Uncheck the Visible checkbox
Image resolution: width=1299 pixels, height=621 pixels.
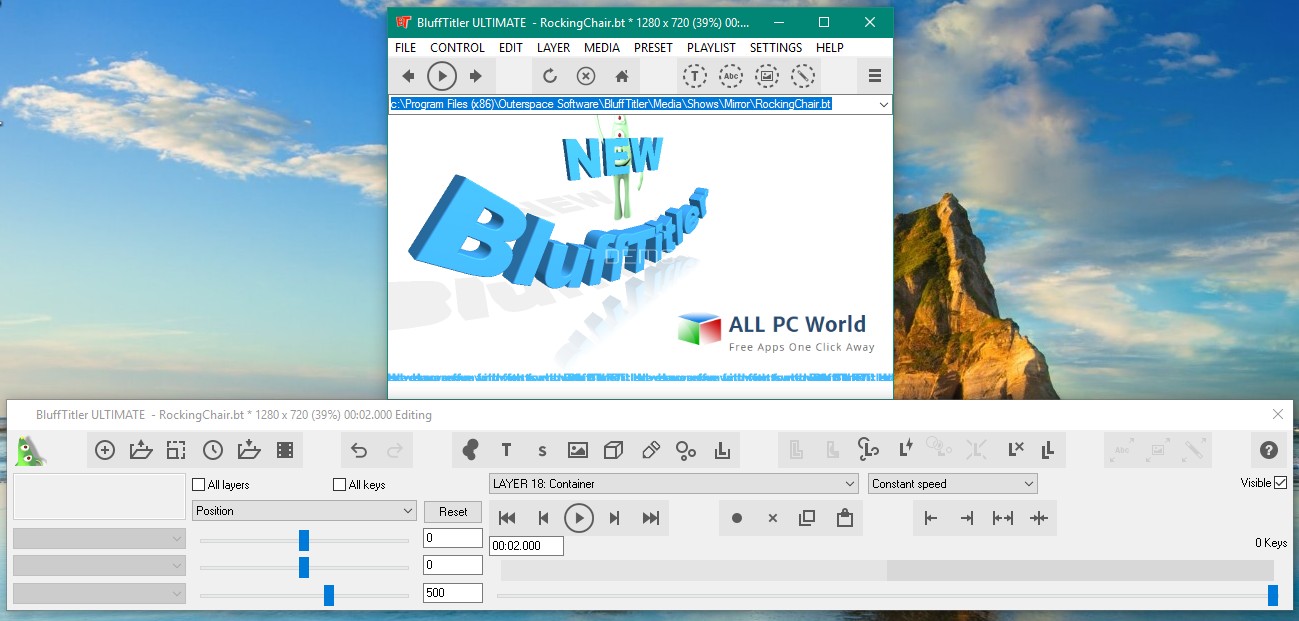point(1280,483)
